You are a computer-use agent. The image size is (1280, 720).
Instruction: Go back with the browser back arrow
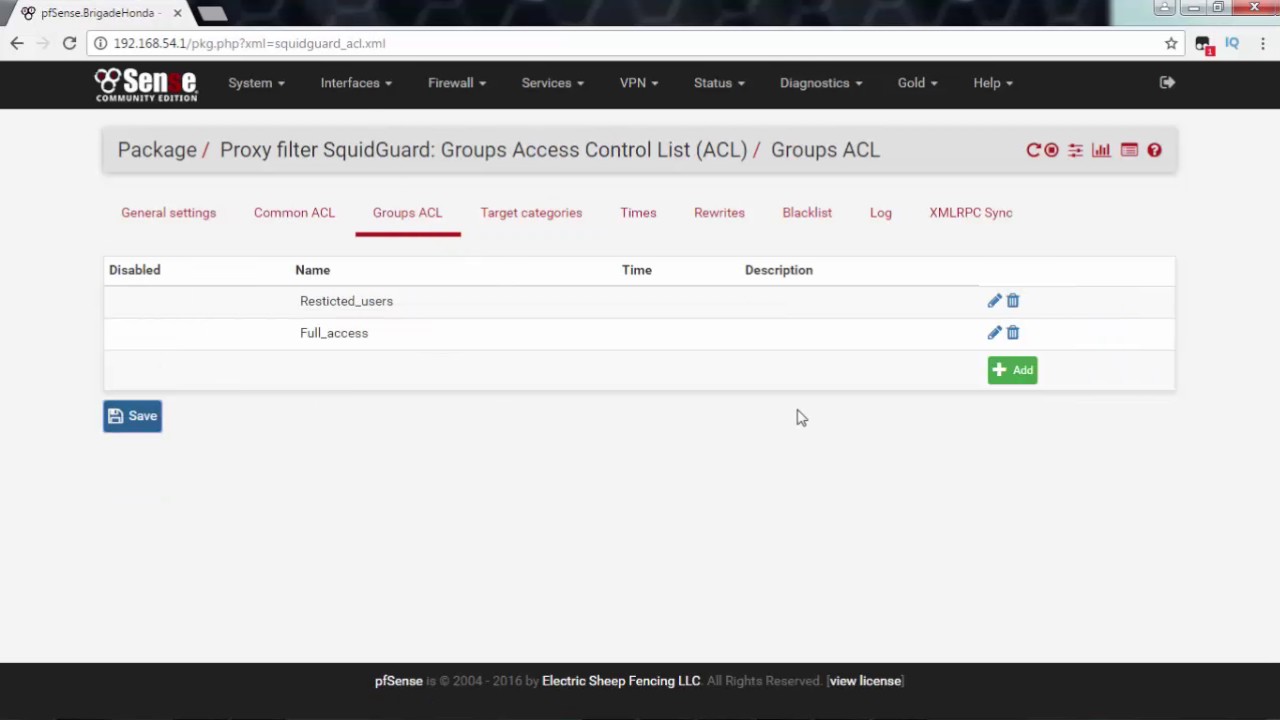(17, 43)
